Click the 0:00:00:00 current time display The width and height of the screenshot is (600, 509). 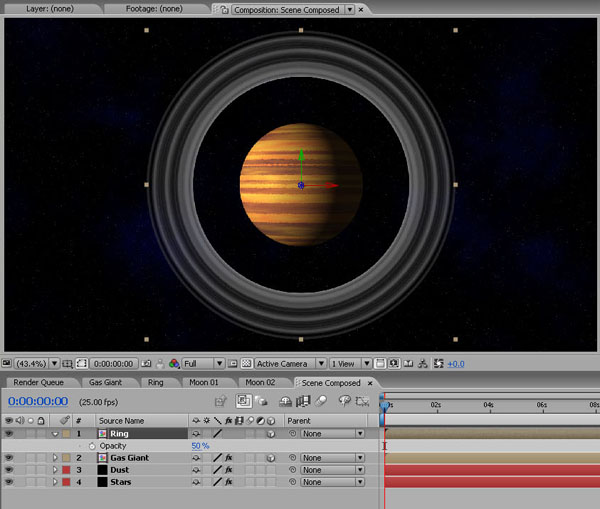click(38, 401)
